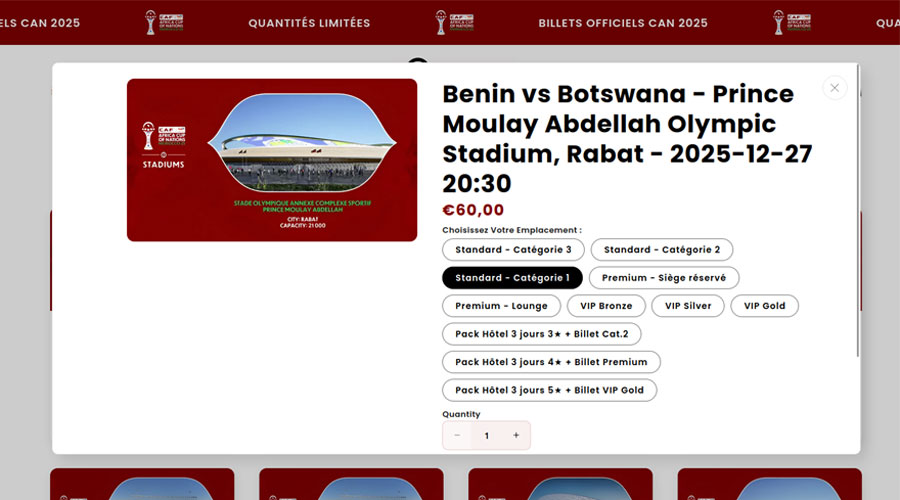Choose VIP Silver ticket
Image resolution: width=900 pixels, height=500 pixels.
(x=688, y=306)
